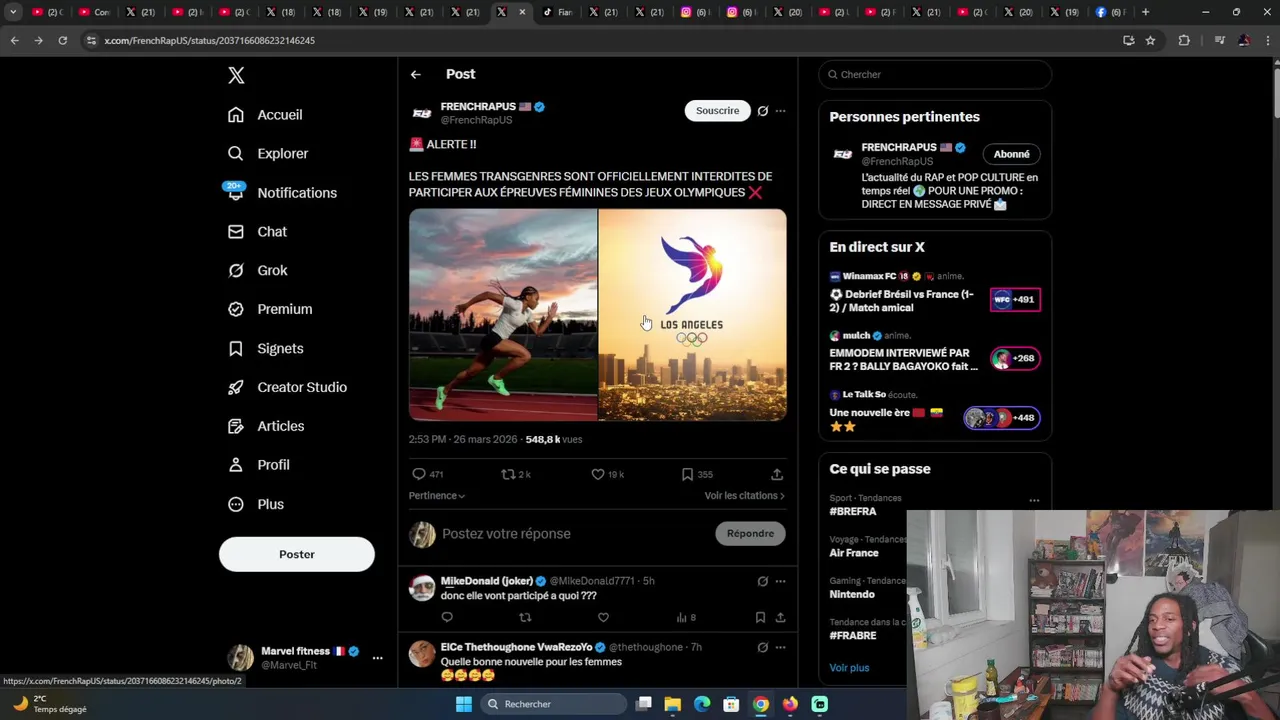Open Grok on ElCe Thethoughone reply
This screenshot has width=1280, height=720.
[763, 647]
